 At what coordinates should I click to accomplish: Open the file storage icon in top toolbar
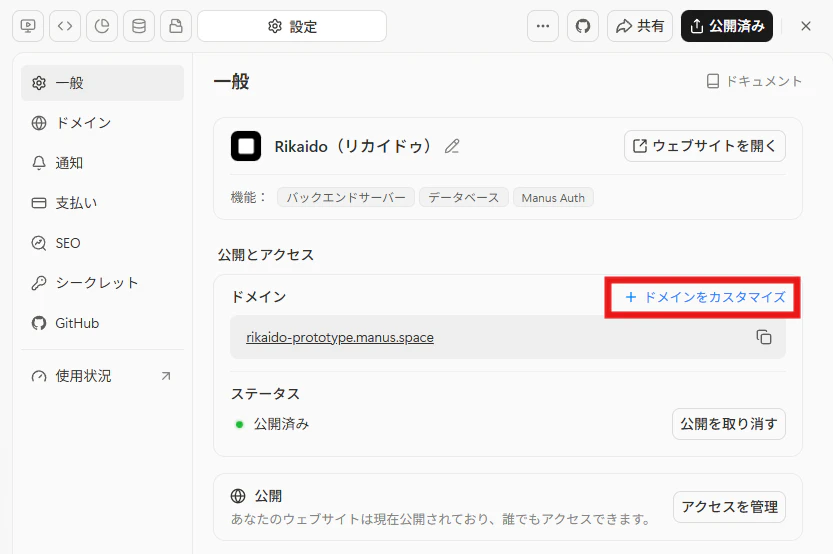pos(176,26)
